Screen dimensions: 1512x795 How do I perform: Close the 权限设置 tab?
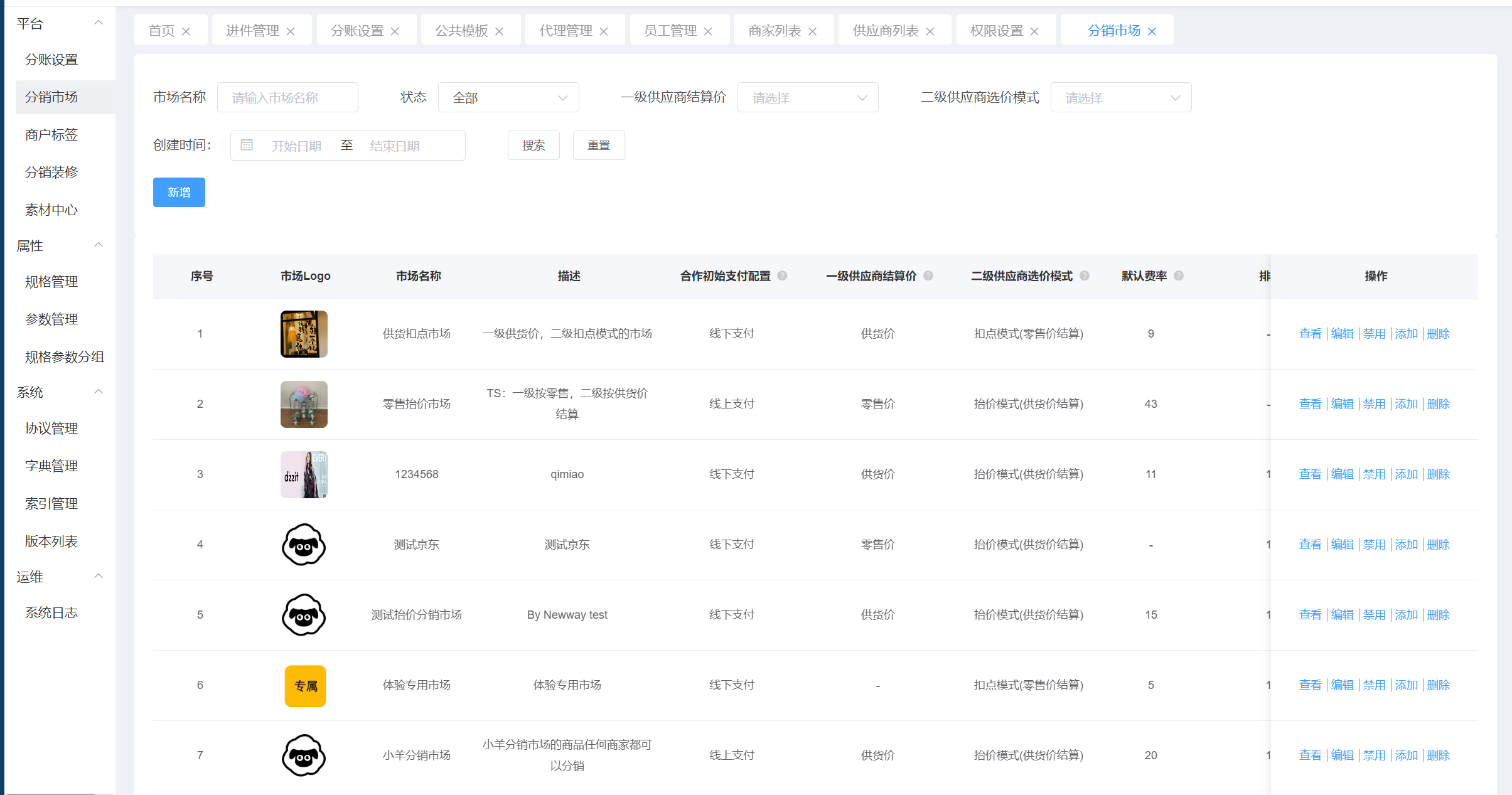(1034, 31)
